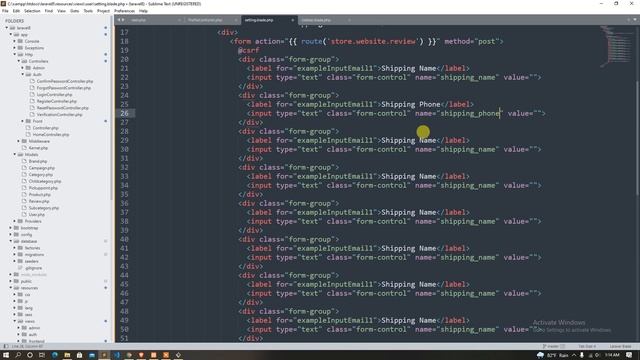Image resolution: width=640 pixels, height=360 pixels.
Task: Collapse the Models folder
Action: 15,155
